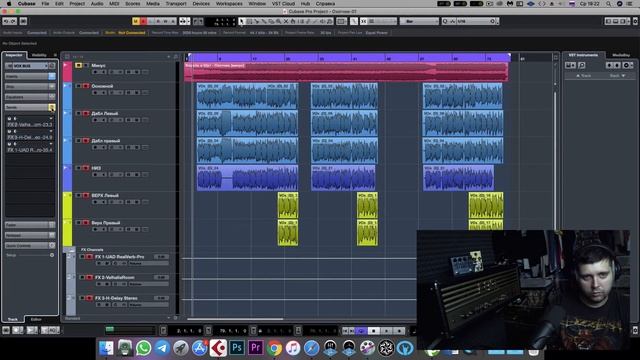This screenshot has height=360, width=640.
Task: Toggle record enable on FX 2-ValhallaRoom channel
Action: (89, 278)
